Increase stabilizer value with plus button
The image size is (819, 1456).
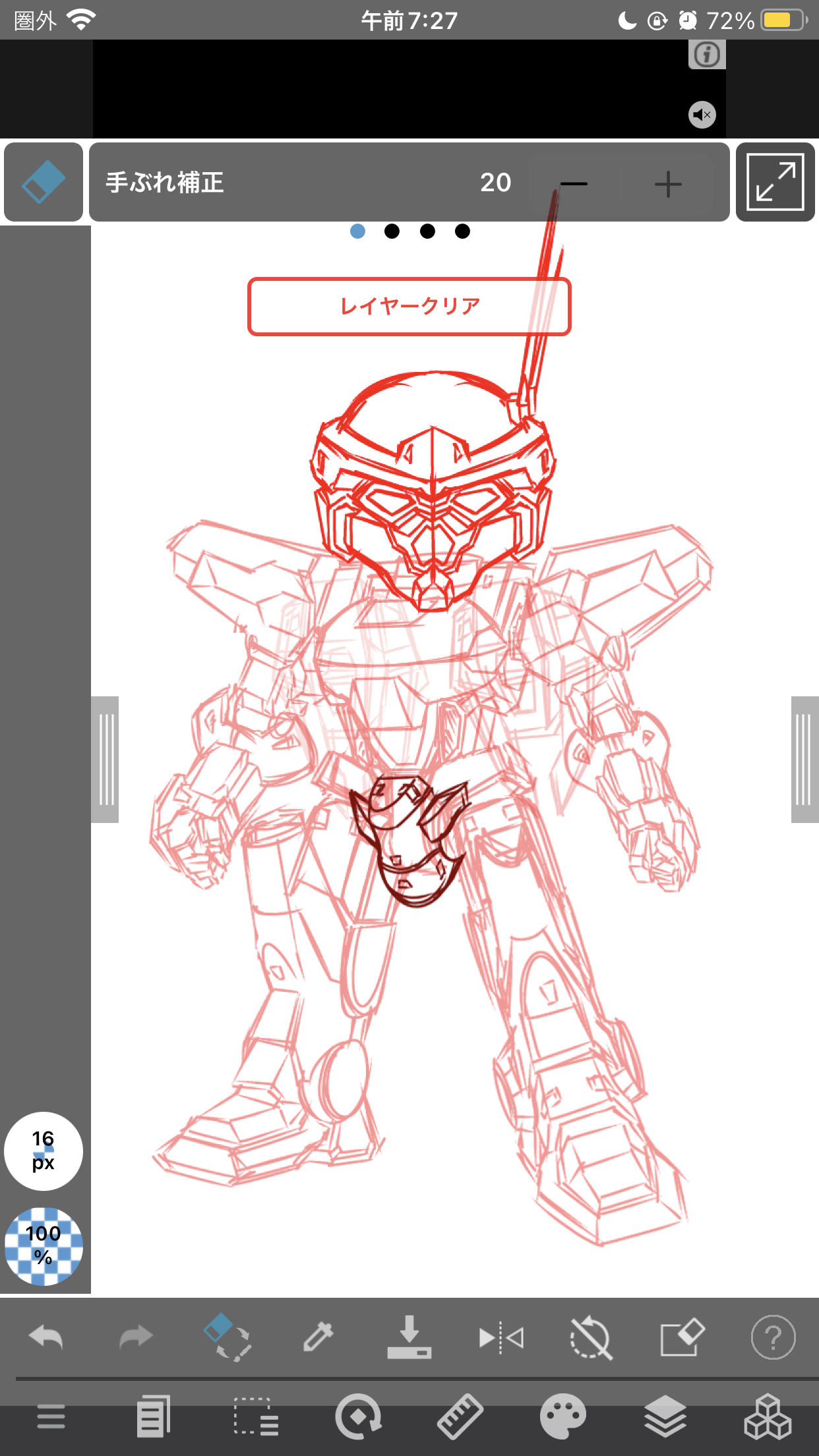click(x=668, y=183)
